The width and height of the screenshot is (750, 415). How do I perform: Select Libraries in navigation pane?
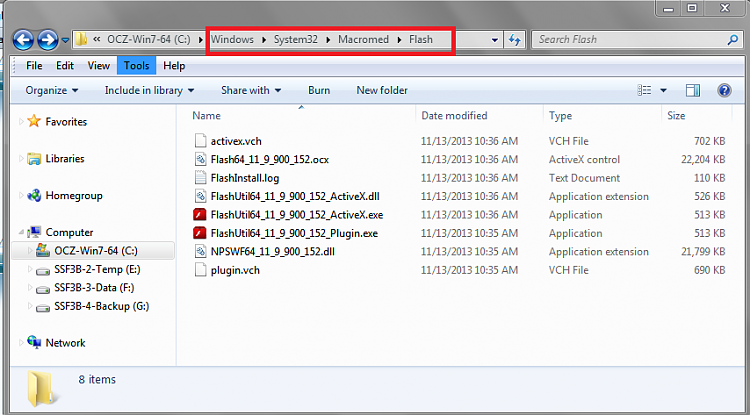pos(65,159)
